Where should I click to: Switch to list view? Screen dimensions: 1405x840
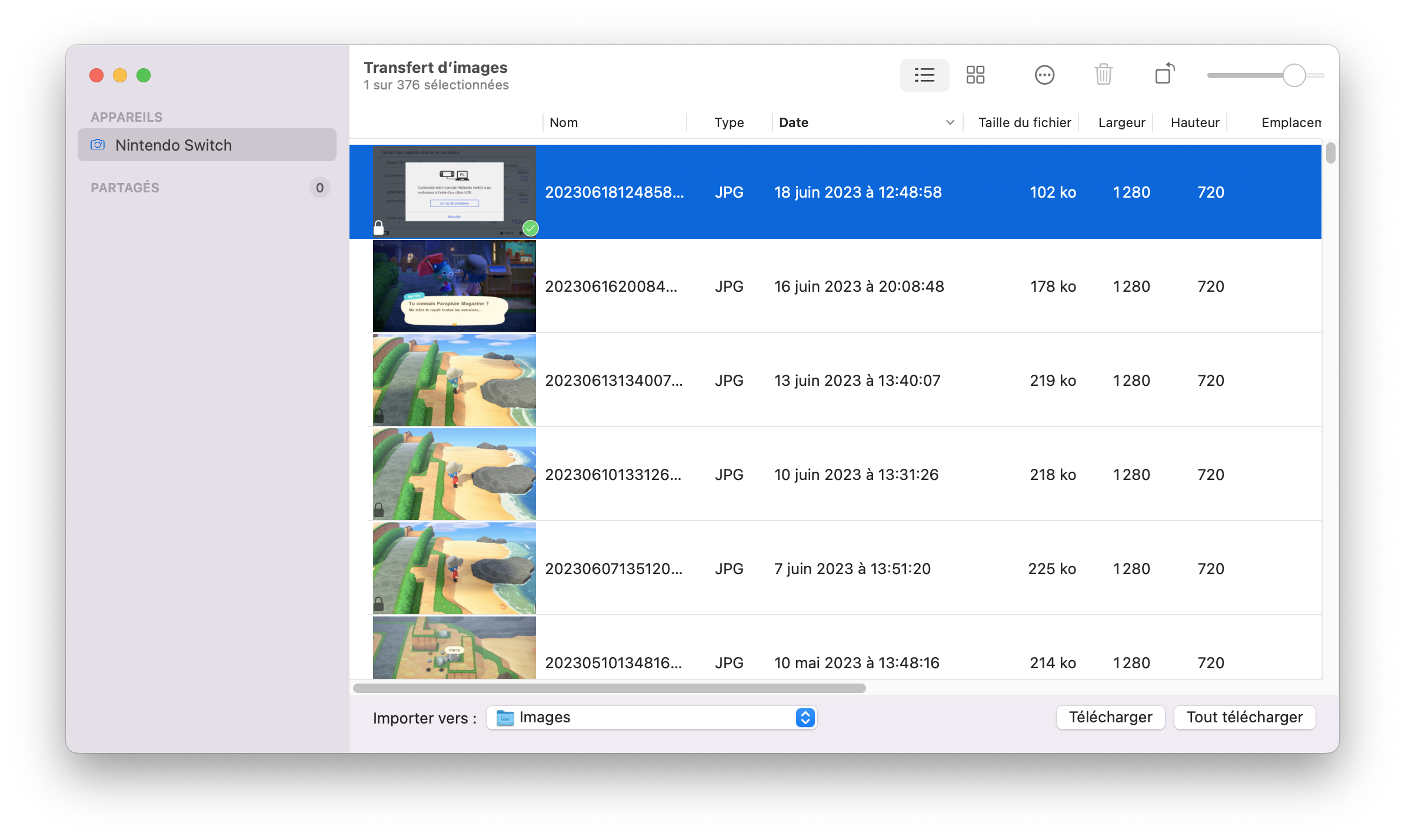924,75
